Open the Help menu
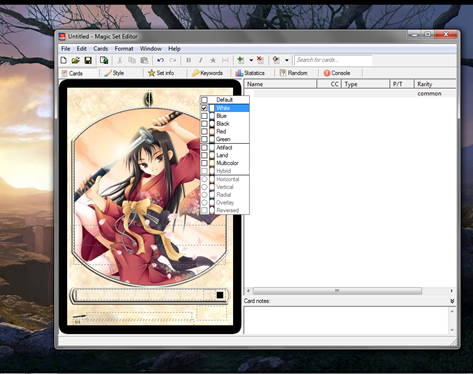The width and height of the screenshot is (473, 374). coord(174,49)
